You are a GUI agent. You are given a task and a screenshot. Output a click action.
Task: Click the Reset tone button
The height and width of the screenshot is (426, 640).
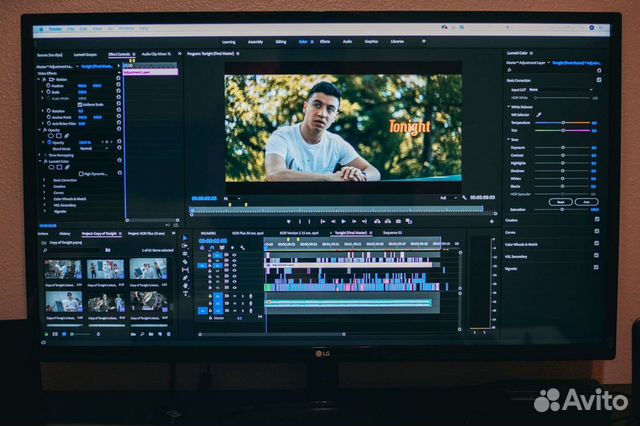coord(559,201)
